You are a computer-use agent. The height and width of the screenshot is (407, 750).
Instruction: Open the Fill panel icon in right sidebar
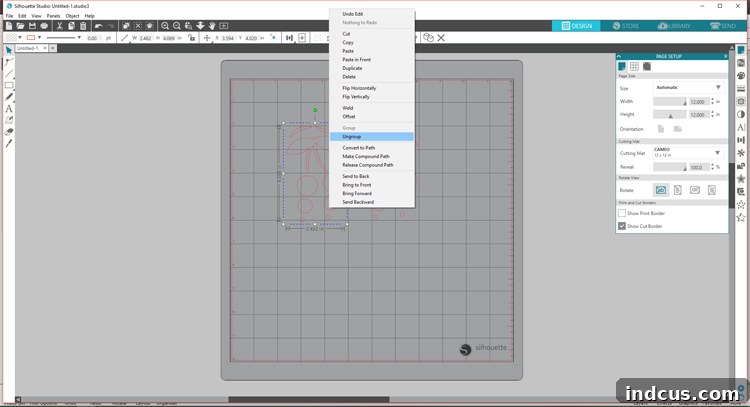pyautogui.click(x=741, y=76)
